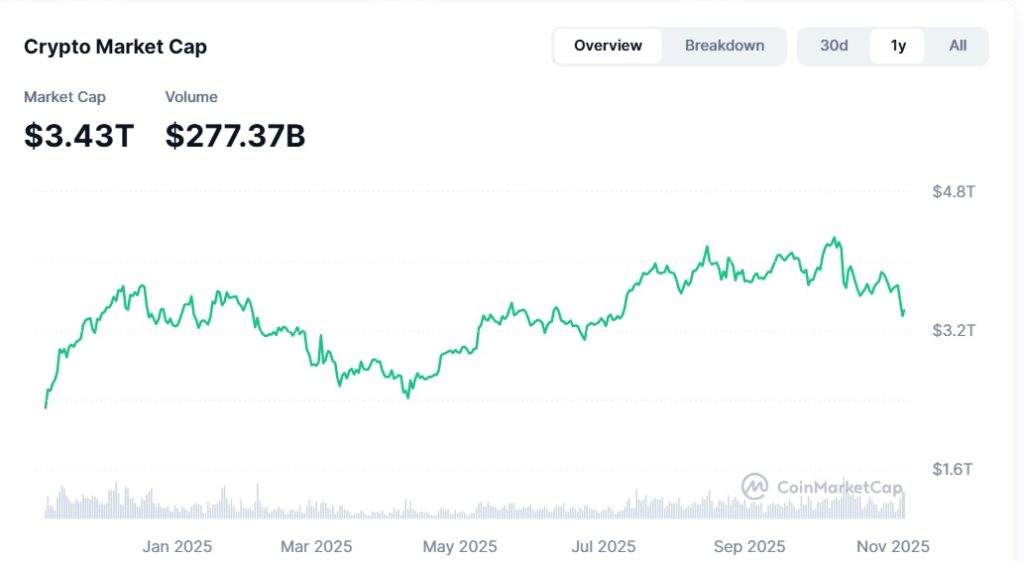
Task: Click the Nov 2025 axis label
Action: [x=892, y=547]
